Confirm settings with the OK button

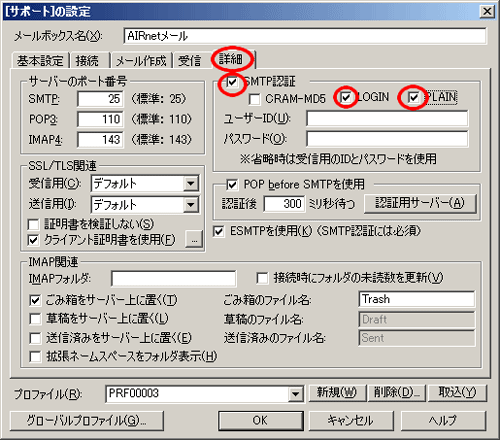click(261, 420)
